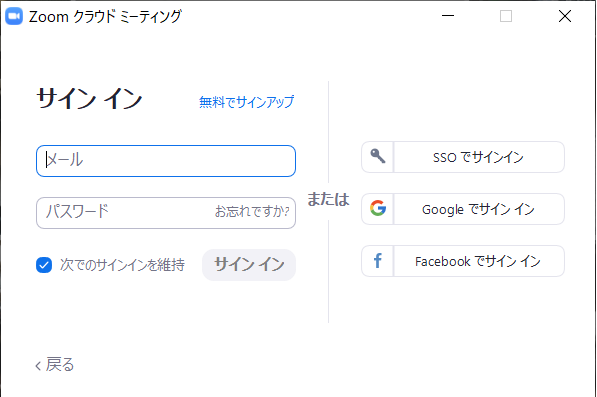The width and height of the screenshot is (597, 397).
Task: Click the Google G logo icon
Action: [x=378, y=208]
